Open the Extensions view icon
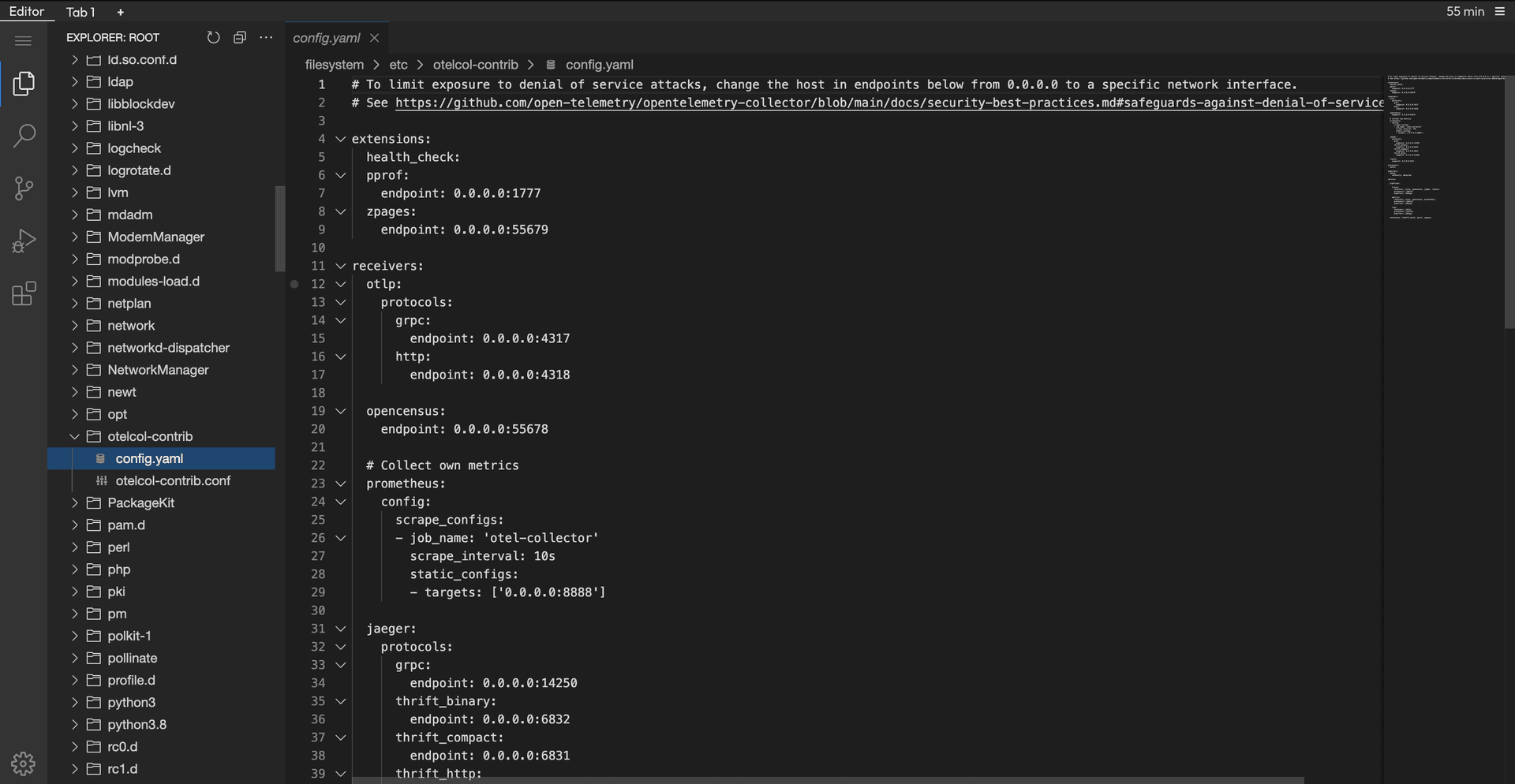 pos(24,293)
